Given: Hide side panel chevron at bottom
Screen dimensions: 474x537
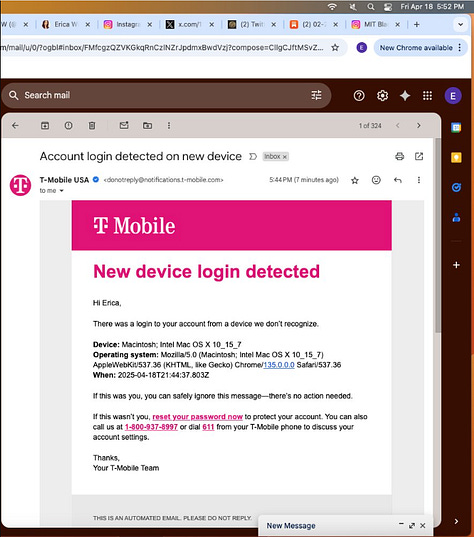Looking at the screenshot, I should [456, 521].
